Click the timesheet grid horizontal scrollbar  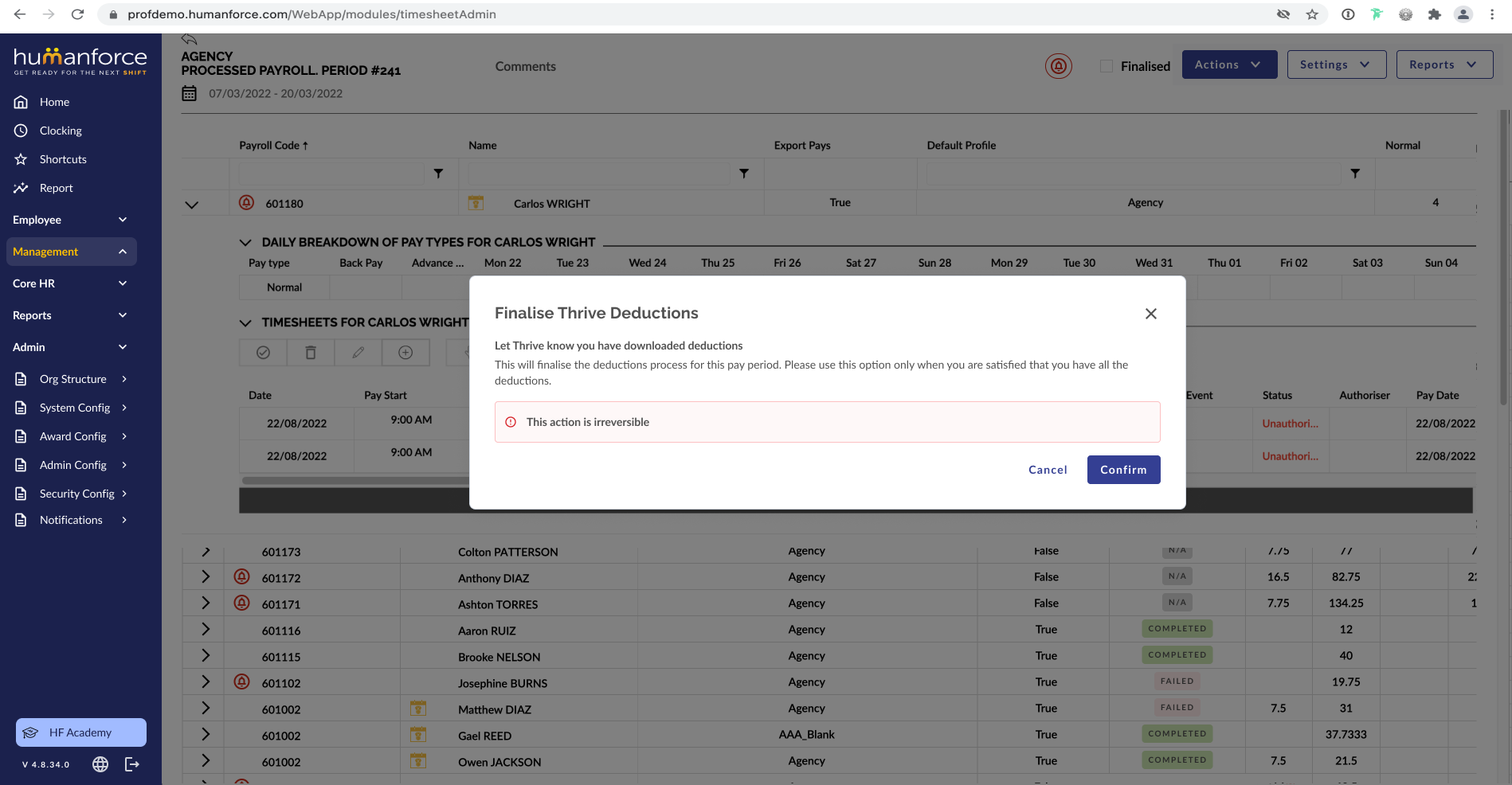357,480
